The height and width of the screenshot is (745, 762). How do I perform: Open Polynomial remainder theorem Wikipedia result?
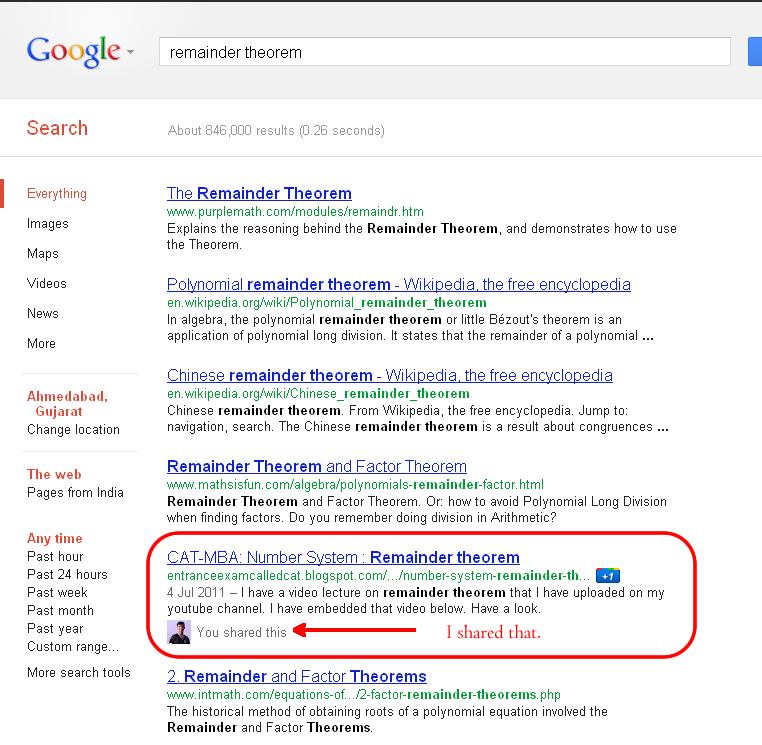[398, 284]
